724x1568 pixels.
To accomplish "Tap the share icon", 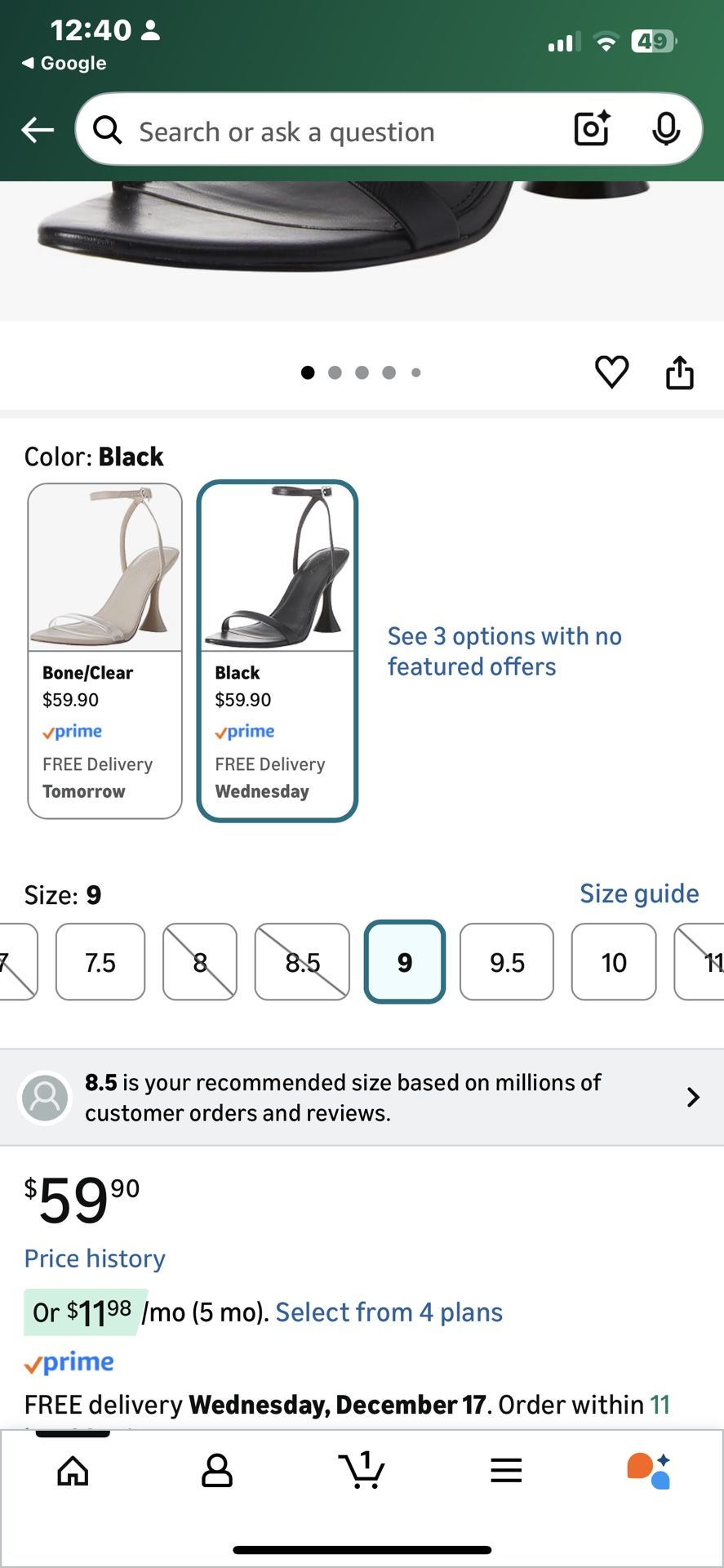I will [679, 372].
